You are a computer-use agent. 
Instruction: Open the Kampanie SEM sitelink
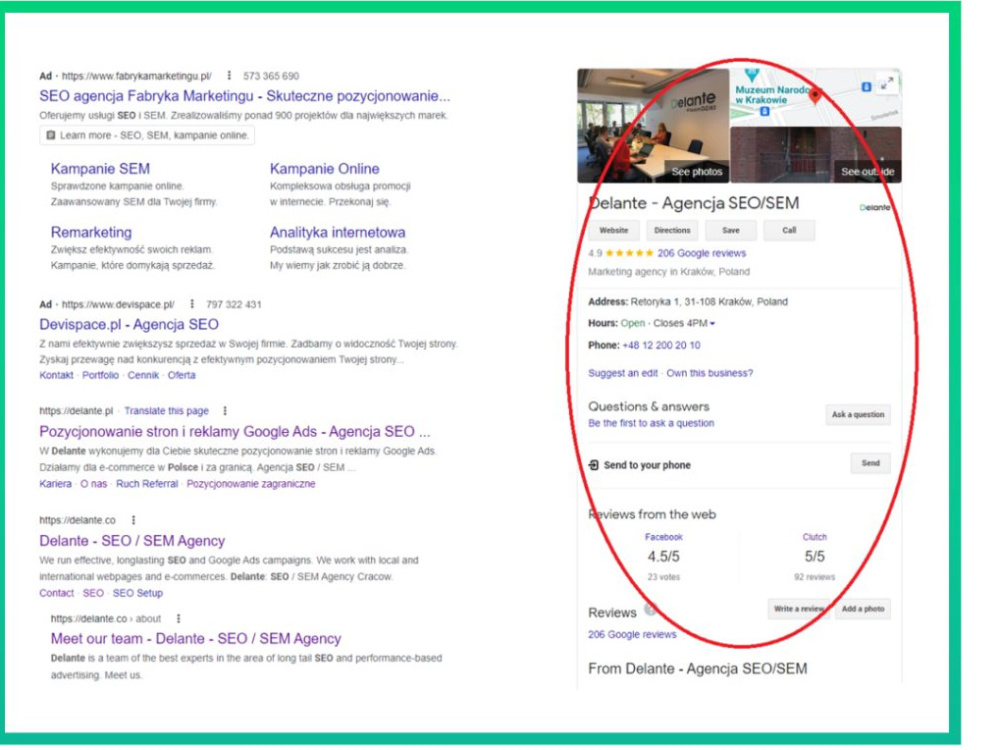[x=100, y=169]
